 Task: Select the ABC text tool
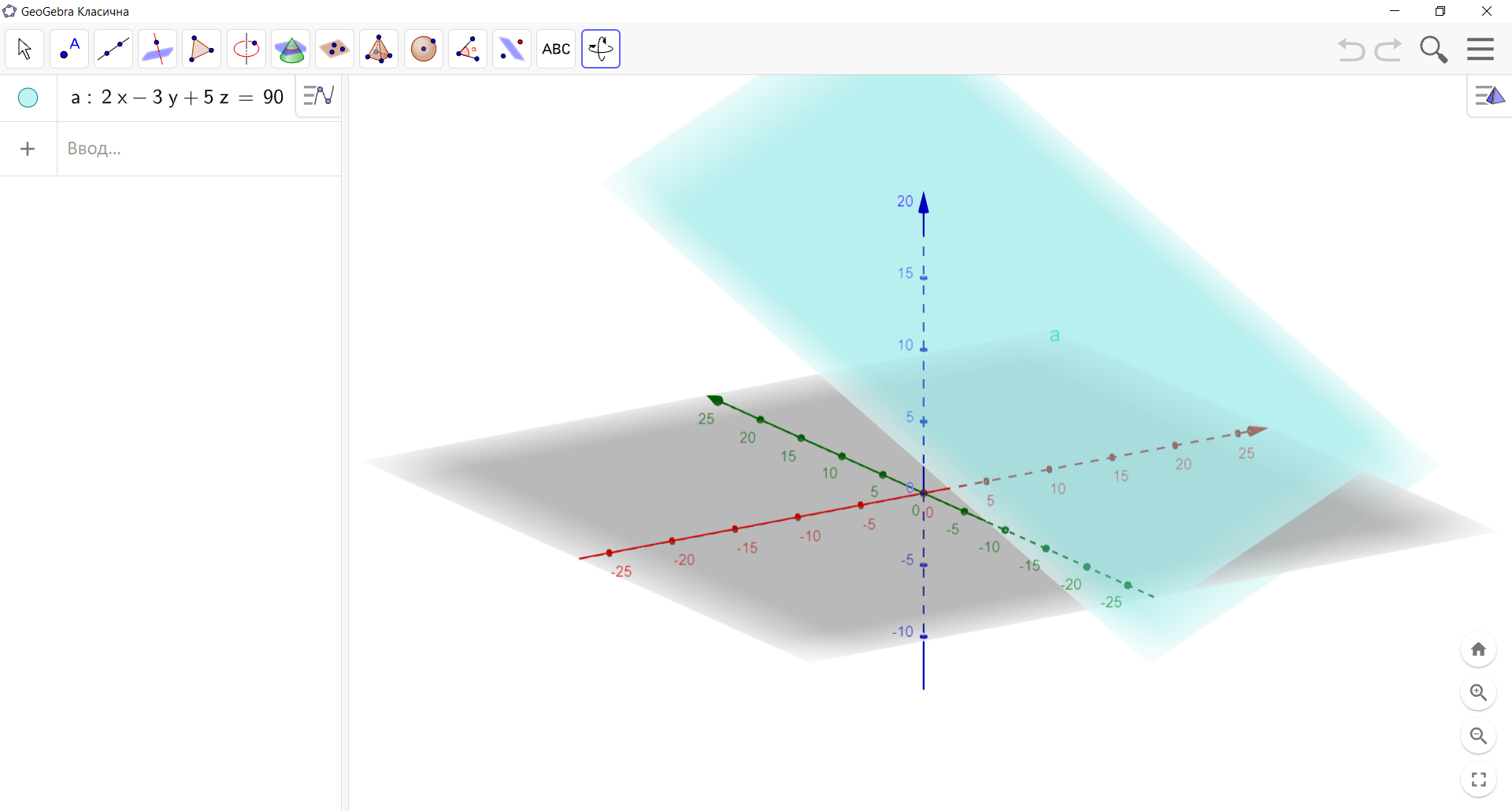pos(556,49)
